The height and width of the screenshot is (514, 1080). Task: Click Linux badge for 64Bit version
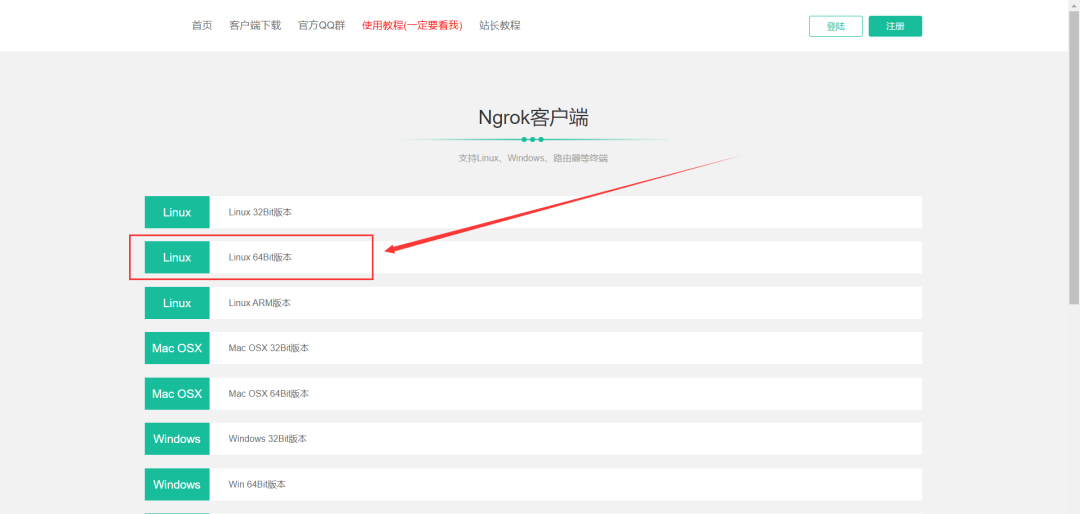tap(177, 258)
